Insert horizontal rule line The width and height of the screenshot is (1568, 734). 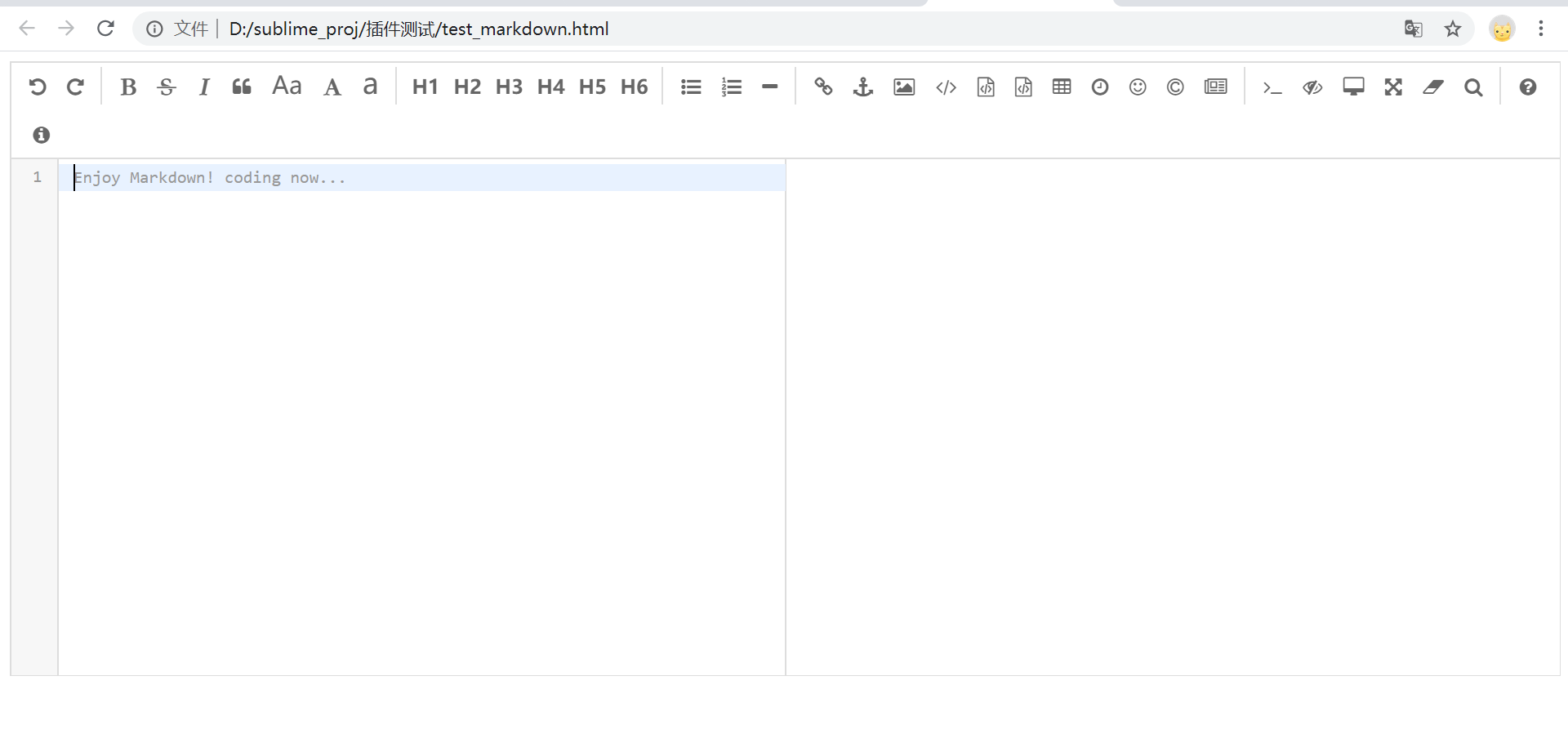pos(770,87)
